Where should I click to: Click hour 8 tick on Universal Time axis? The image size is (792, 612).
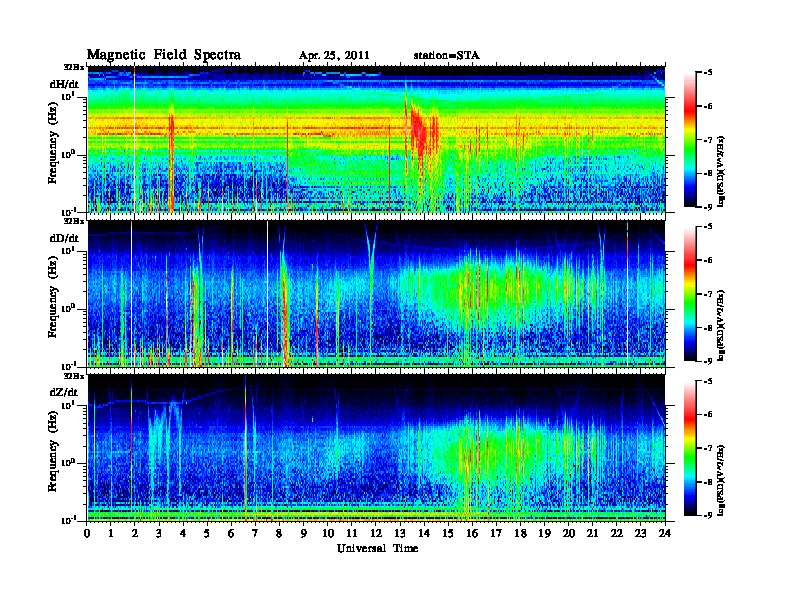(279, 533)
